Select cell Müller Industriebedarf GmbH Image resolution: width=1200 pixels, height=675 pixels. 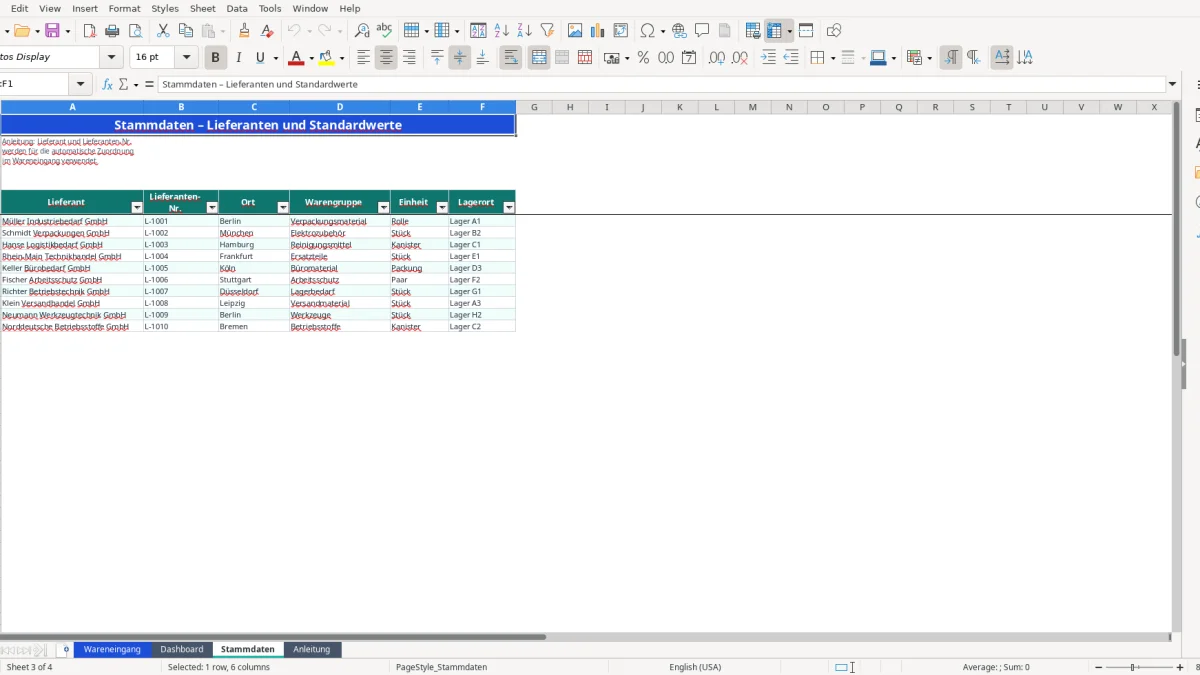[72, 221]
